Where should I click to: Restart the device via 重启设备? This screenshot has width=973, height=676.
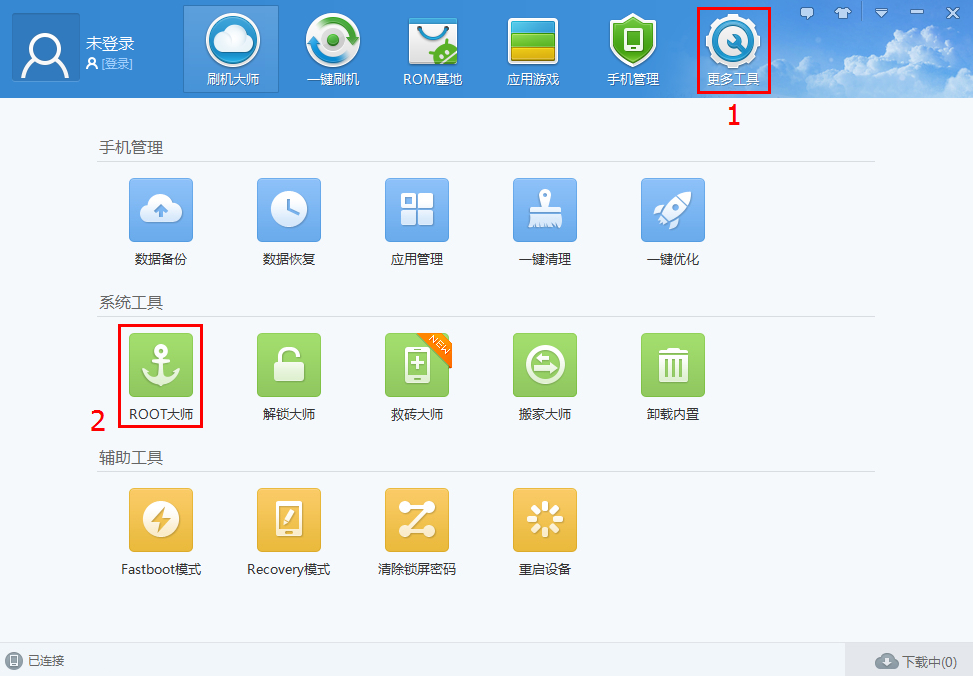click(x=544, y=519)
